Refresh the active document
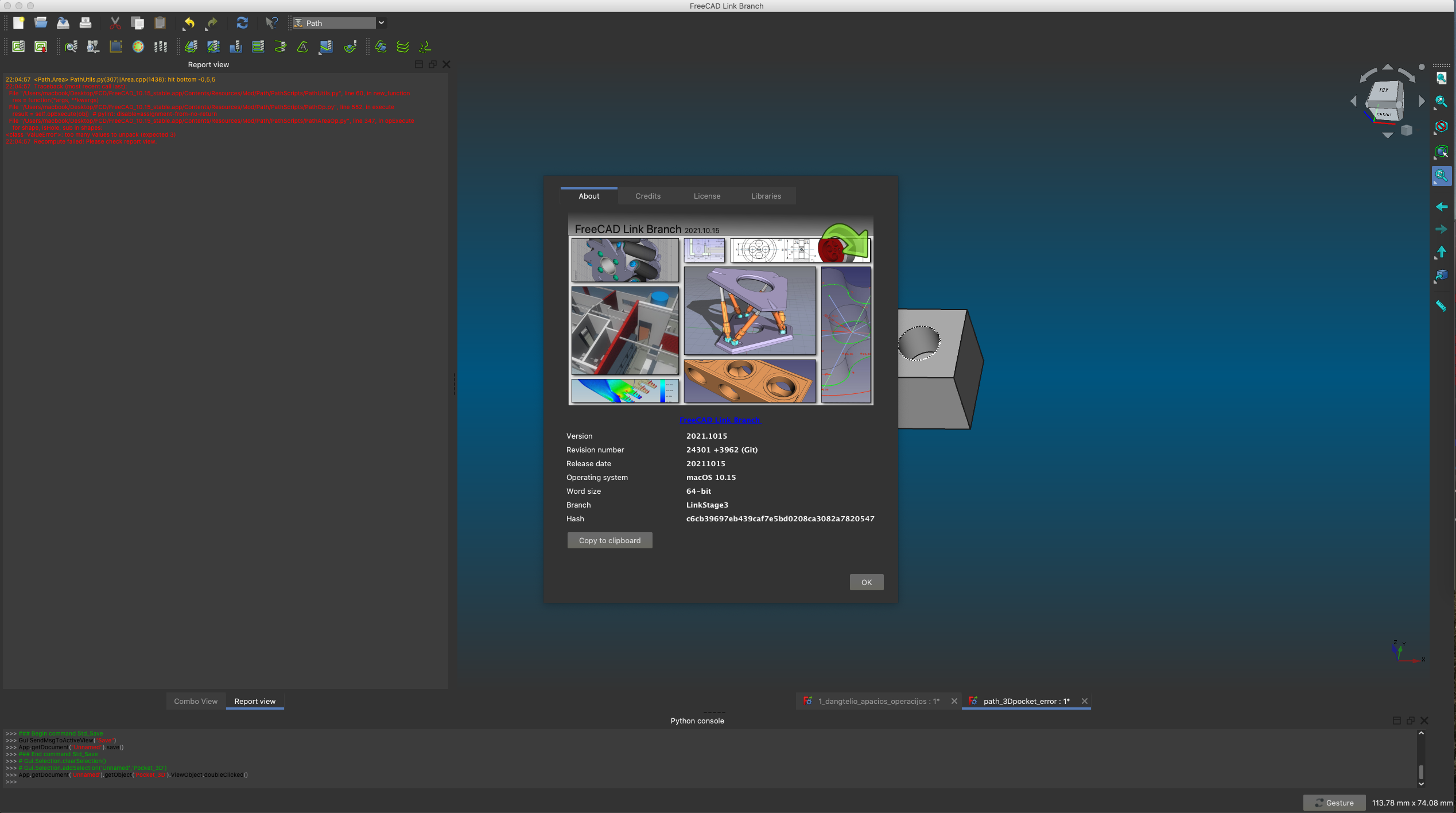1456x813 pixels. tap(242, 23)
